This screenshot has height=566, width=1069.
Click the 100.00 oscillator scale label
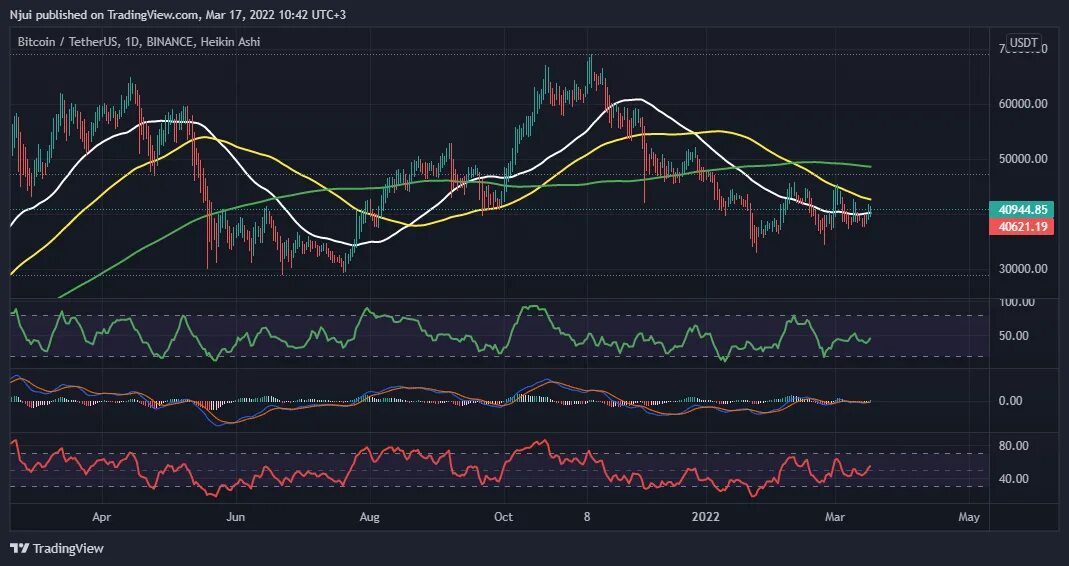click(x=1016, y=302)
